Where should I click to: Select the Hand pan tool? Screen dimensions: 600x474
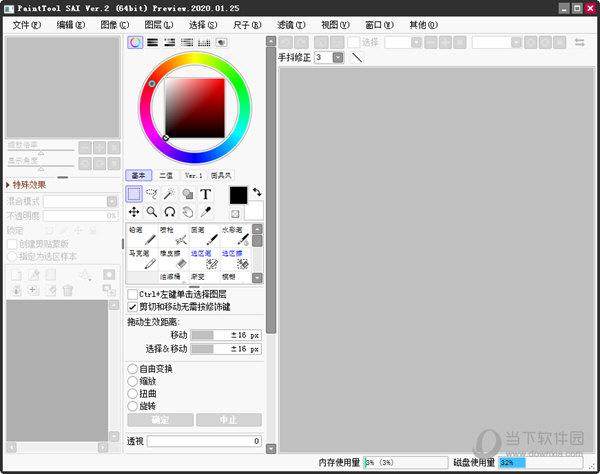tap(188, 212)
